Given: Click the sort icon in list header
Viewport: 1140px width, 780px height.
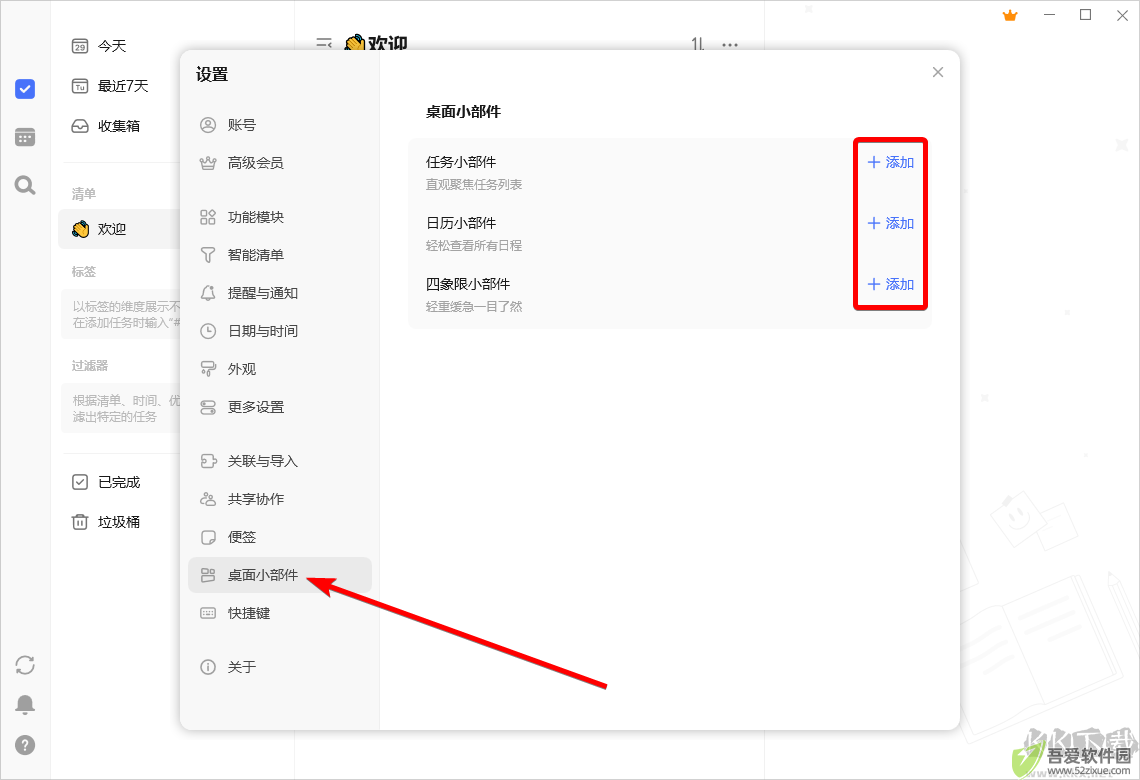Looking at the screenshot, I should coord(697,44).
